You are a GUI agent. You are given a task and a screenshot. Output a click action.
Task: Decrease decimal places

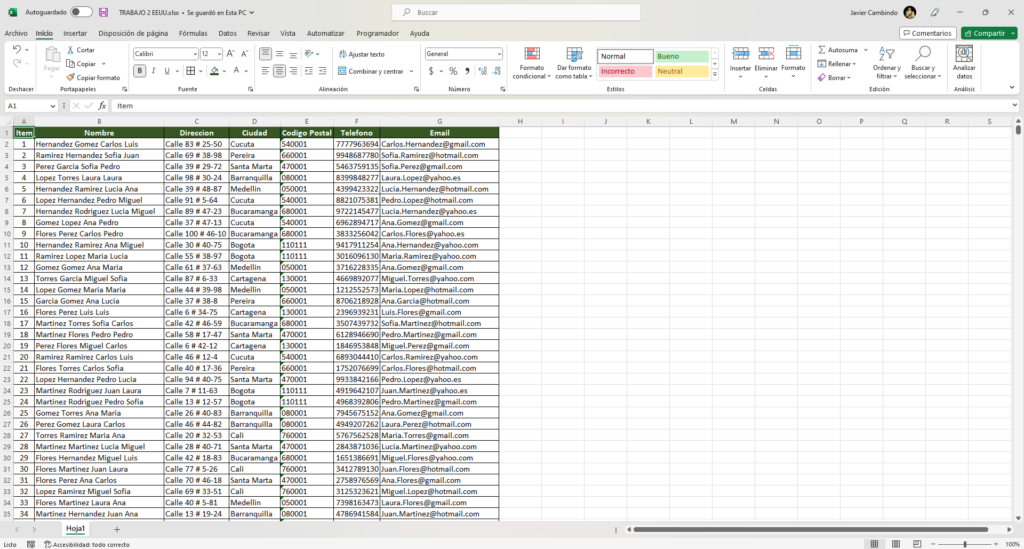click(497, 71)
